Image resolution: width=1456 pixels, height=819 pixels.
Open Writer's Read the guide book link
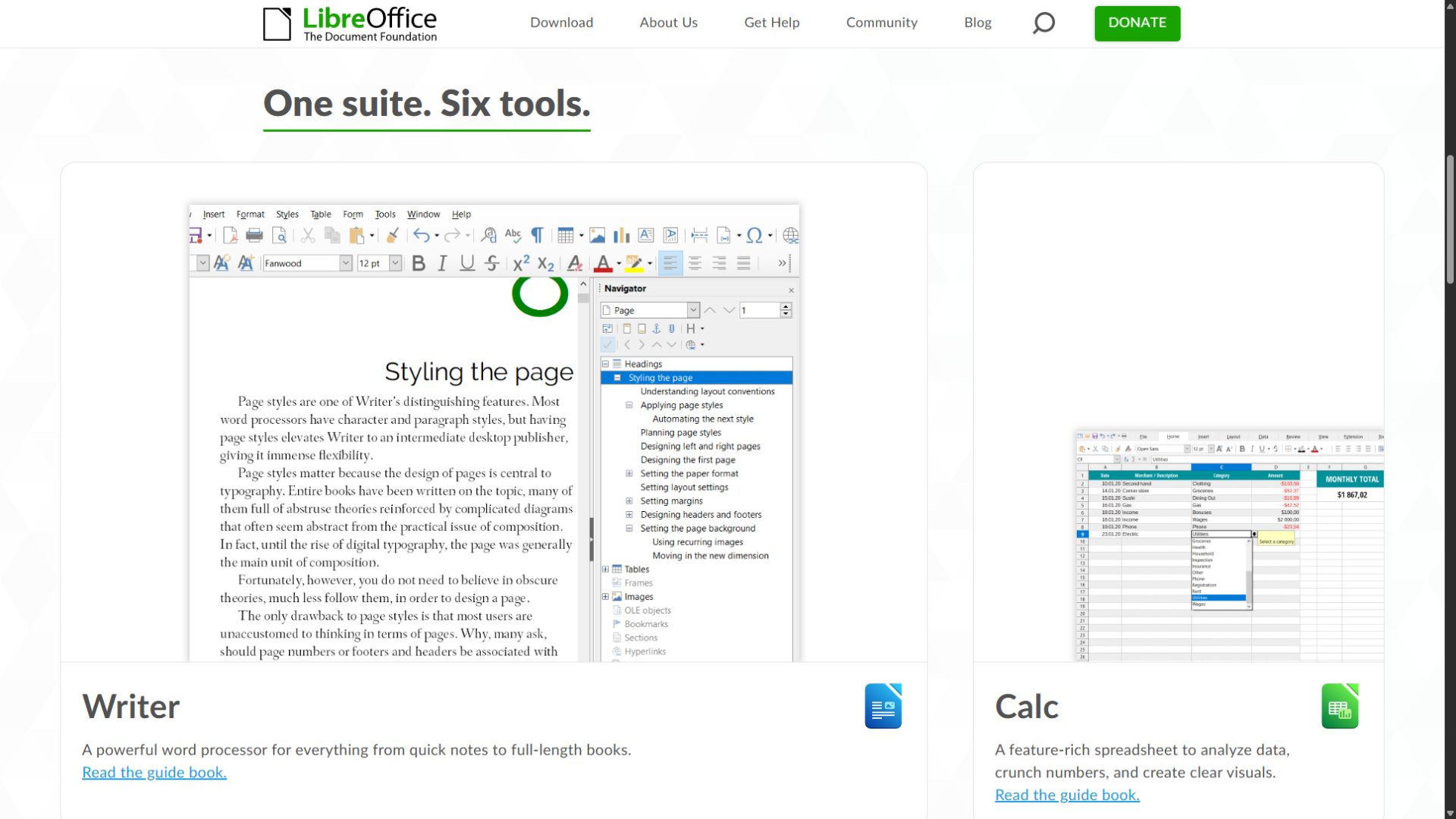155,772
